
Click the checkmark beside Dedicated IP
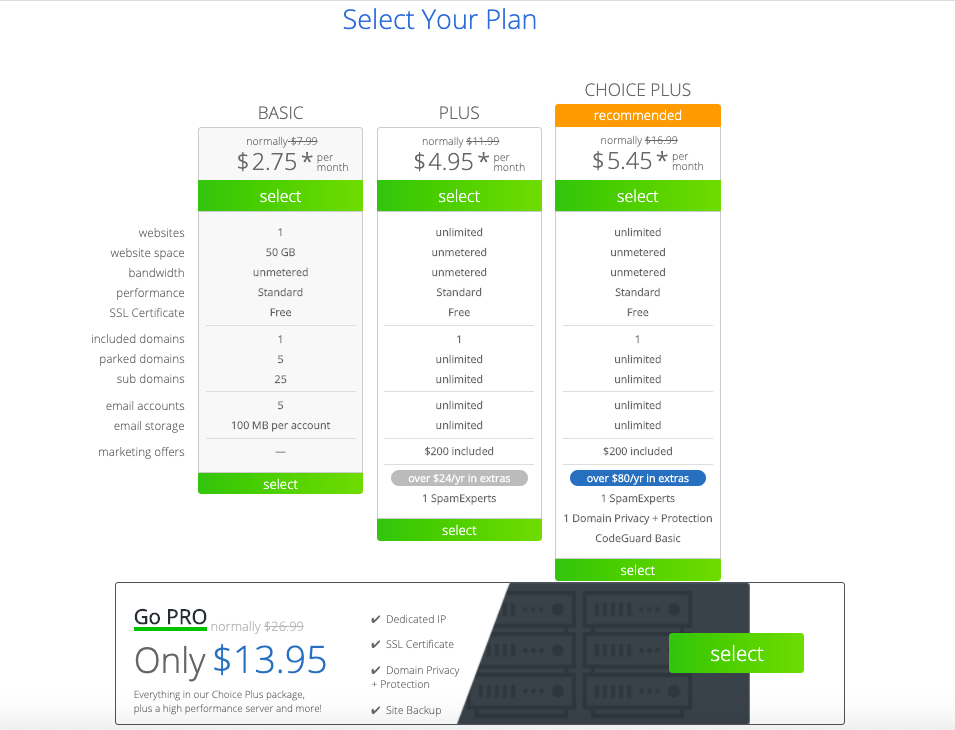click(376, 619)
